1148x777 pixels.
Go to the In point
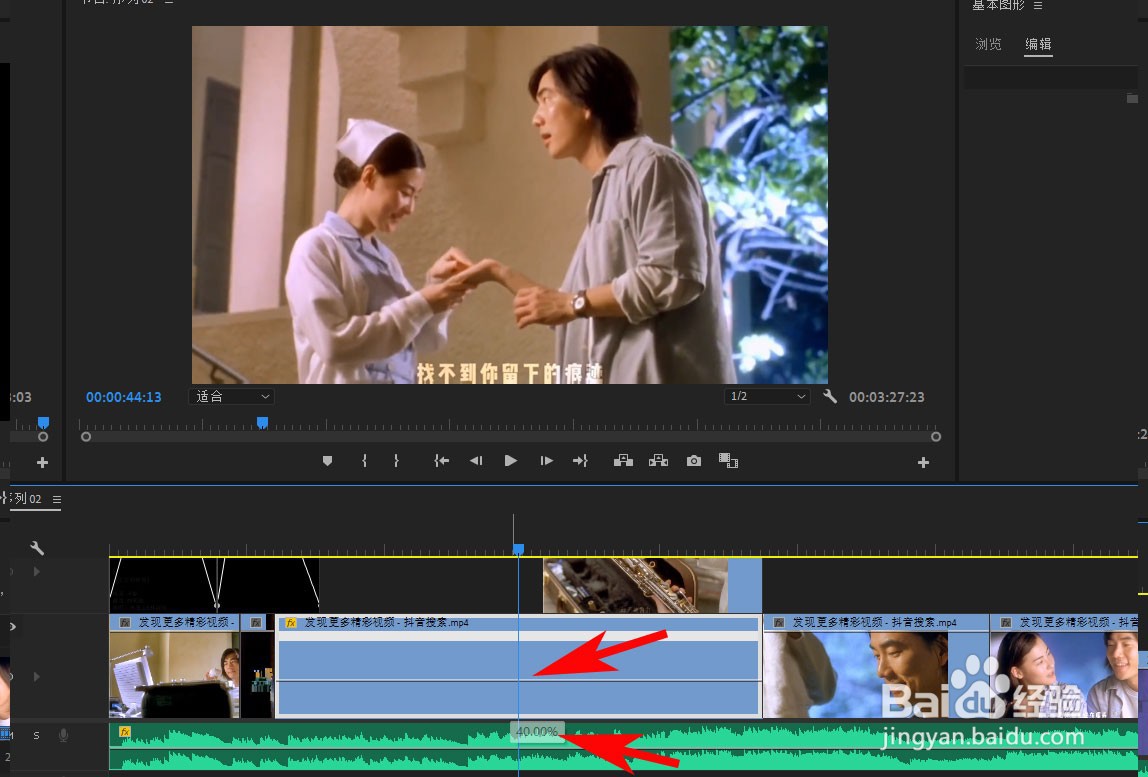[x=441, y=461]
